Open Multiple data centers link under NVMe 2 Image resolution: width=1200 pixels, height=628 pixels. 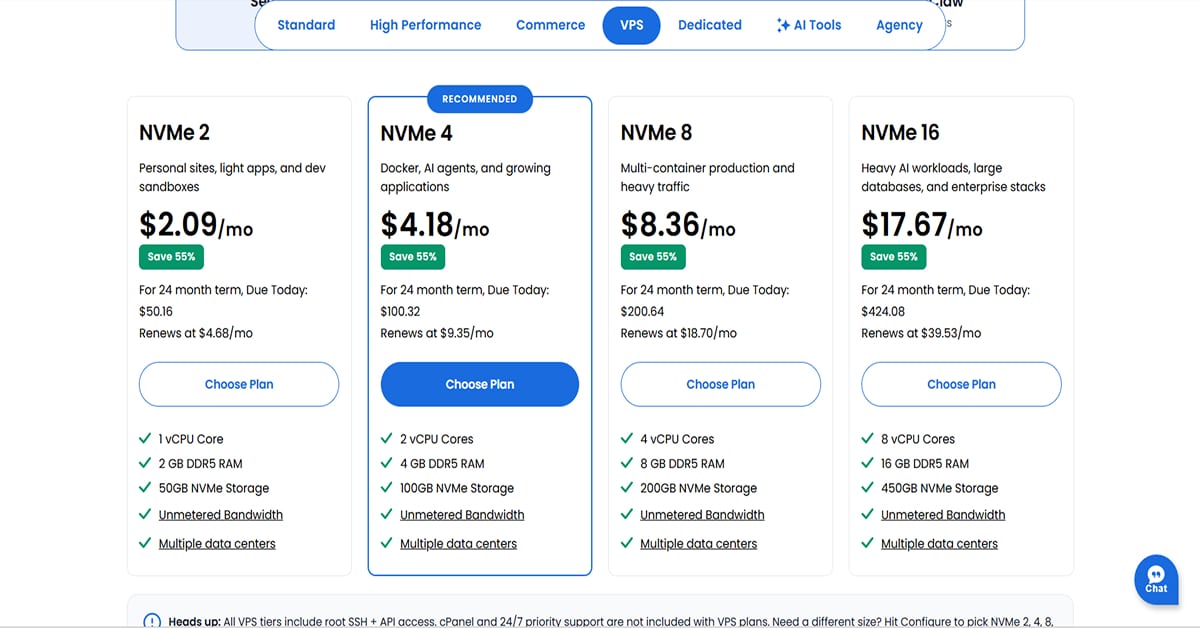coord(217,544)
